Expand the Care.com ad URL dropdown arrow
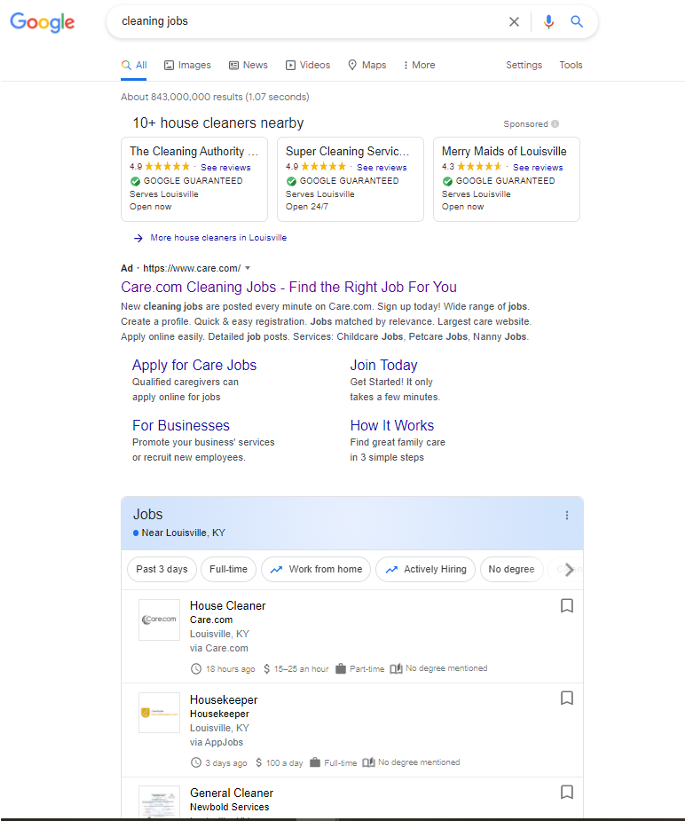Image resolution: width=686 pixels, height=822 pixels. (247, 268)
